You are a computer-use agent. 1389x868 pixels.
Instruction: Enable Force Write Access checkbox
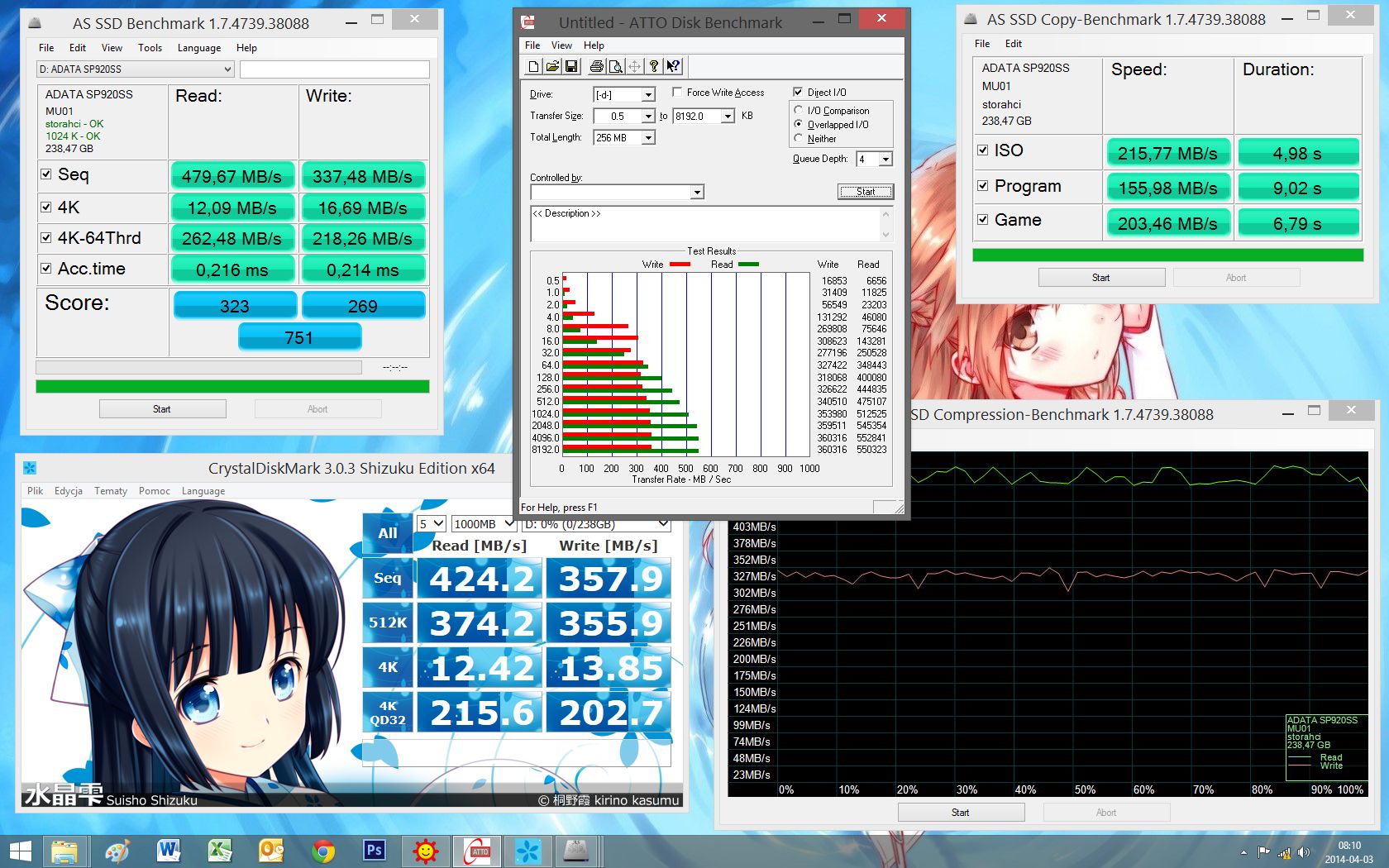click(x=677, y=92)
